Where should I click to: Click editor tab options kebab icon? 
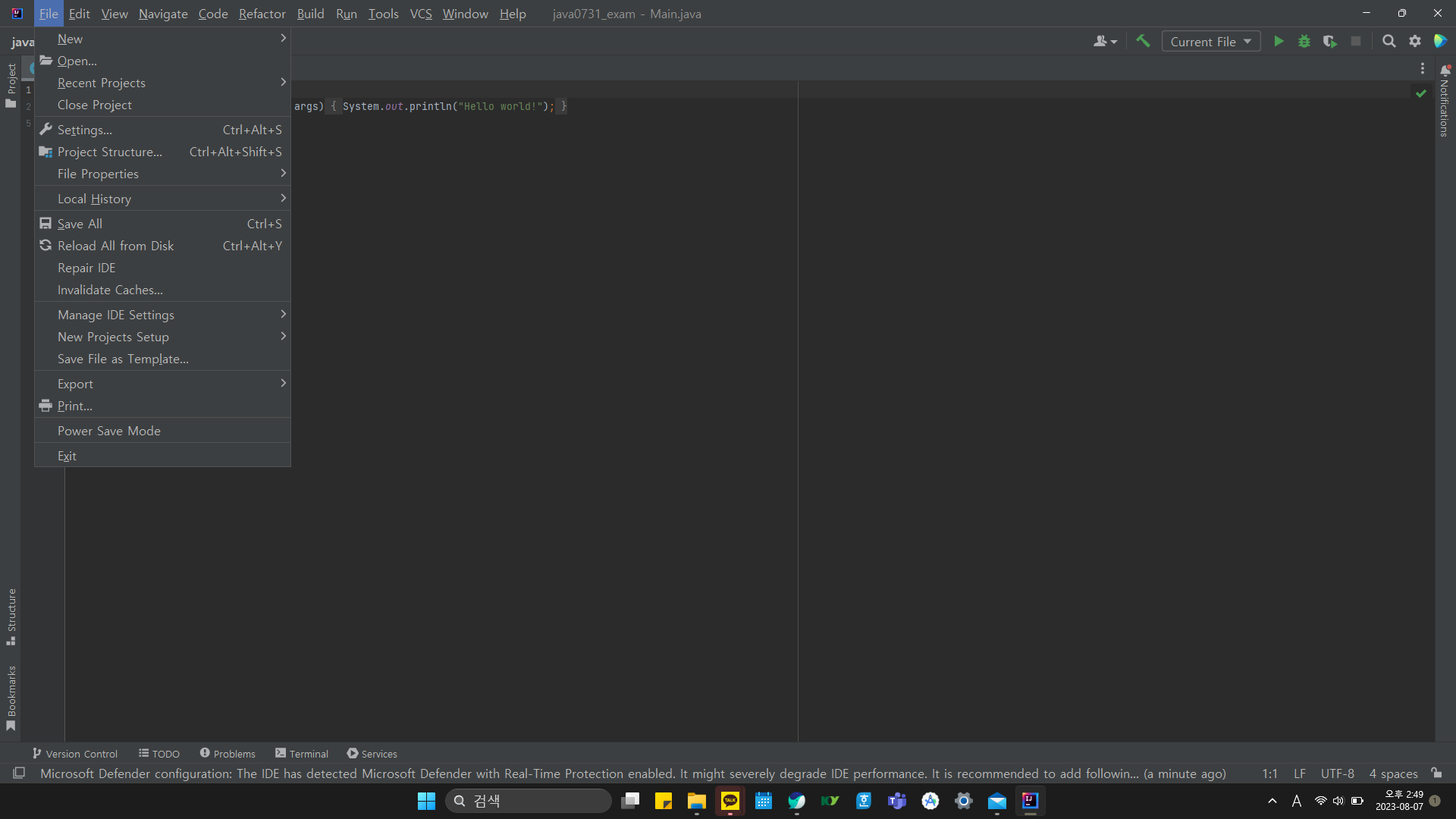1423,68
